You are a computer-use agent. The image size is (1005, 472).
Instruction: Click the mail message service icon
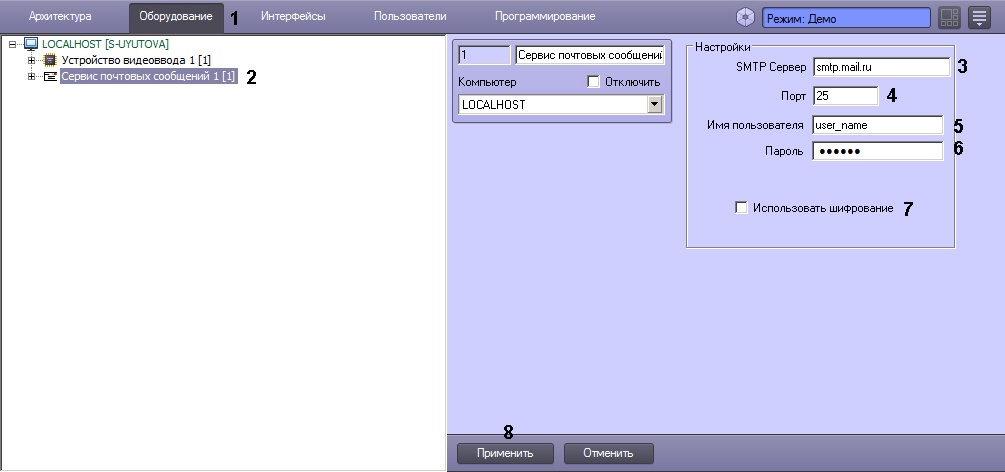(x=50, y=77)
